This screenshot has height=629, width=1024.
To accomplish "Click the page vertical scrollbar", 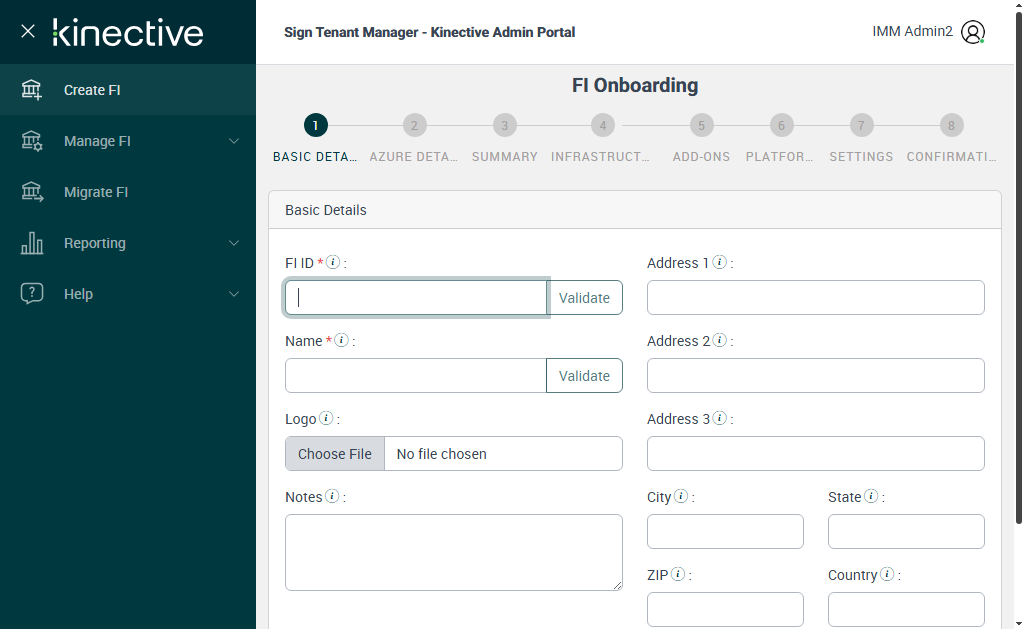I will tap(1018, 300).
